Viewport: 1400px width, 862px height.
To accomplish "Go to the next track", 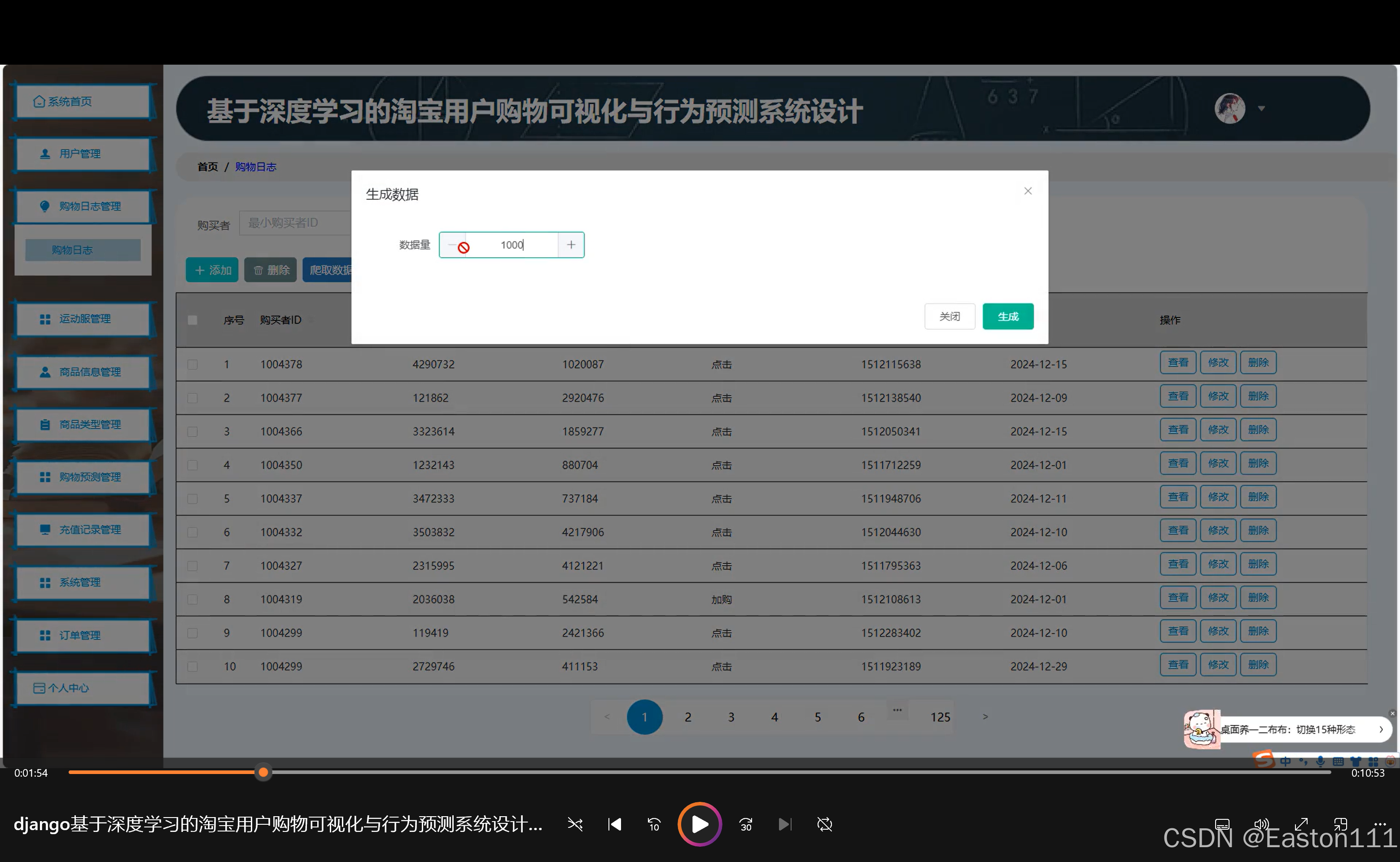I will [x=785, y=824].
